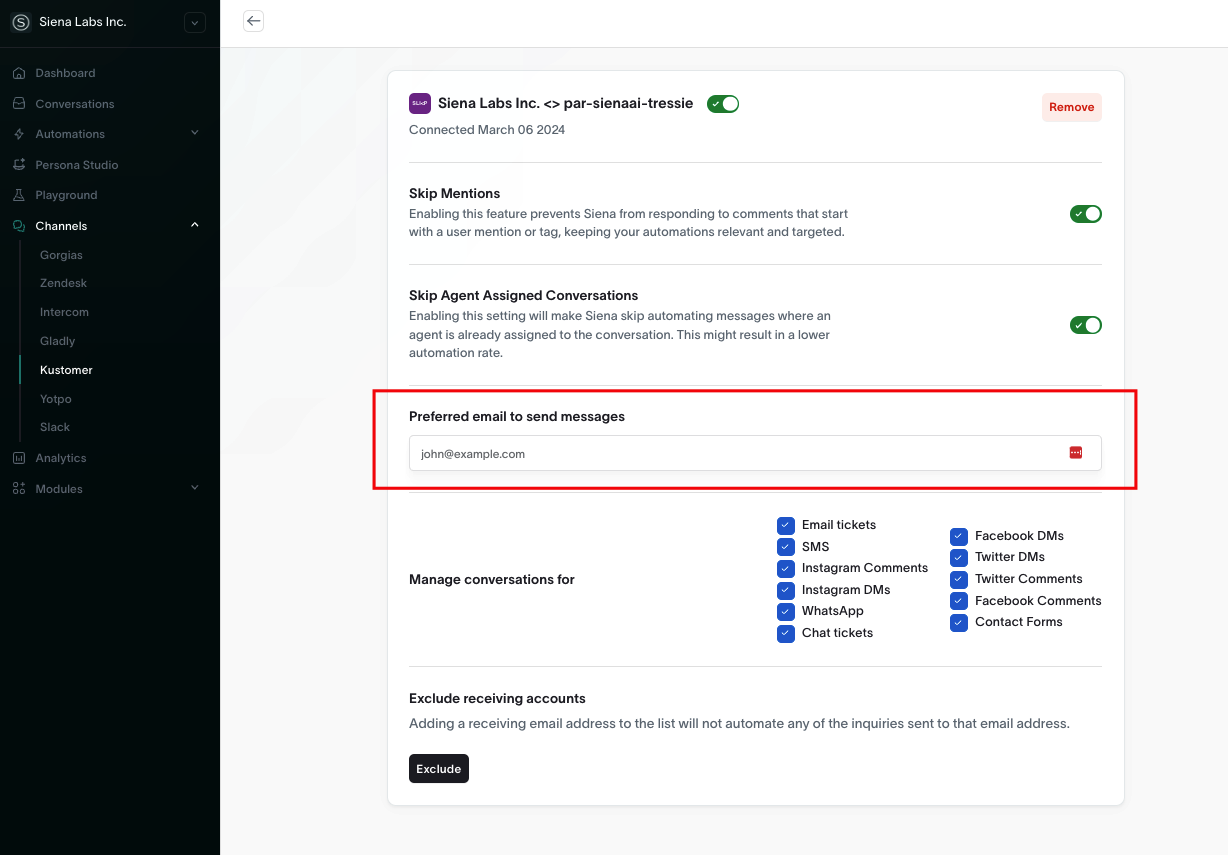Click the 'Skip Mentions' heading
The height and width of the screenshot is (855, 1228).
pos(455,193)
